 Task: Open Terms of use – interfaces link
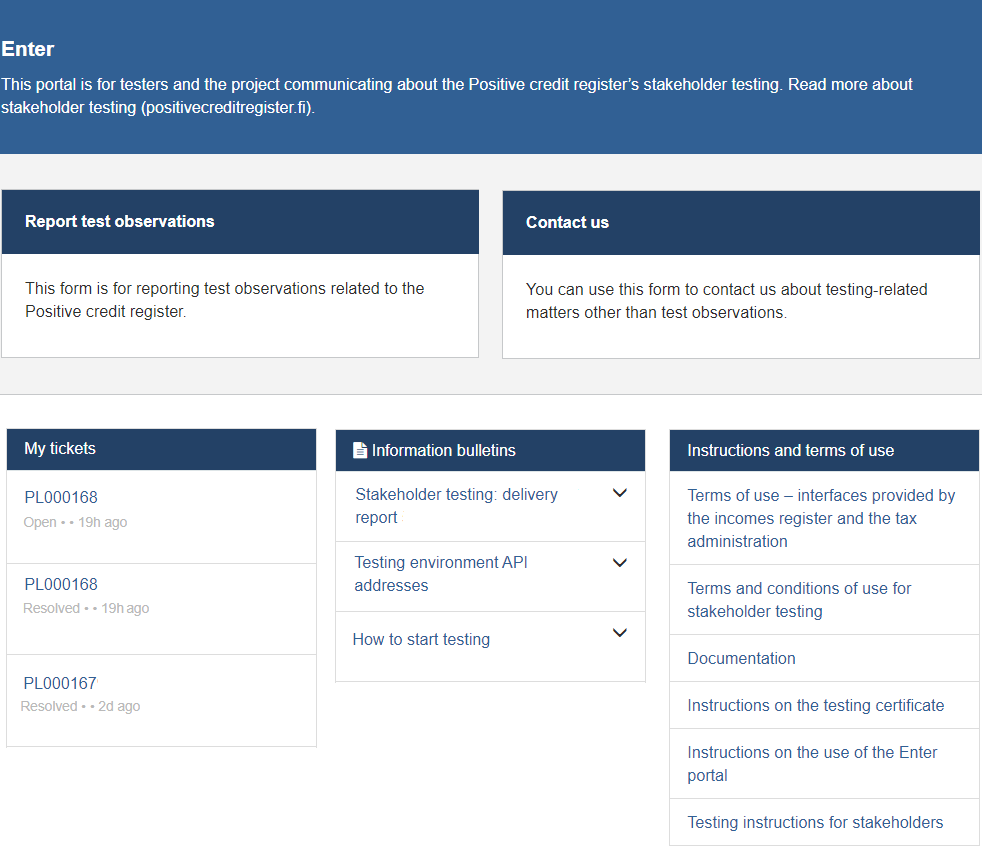pos(821,518)
